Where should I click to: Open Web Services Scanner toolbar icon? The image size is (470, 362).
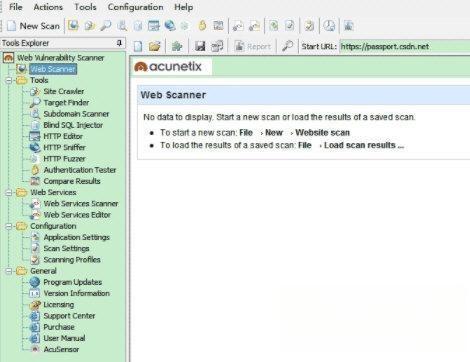238,26
